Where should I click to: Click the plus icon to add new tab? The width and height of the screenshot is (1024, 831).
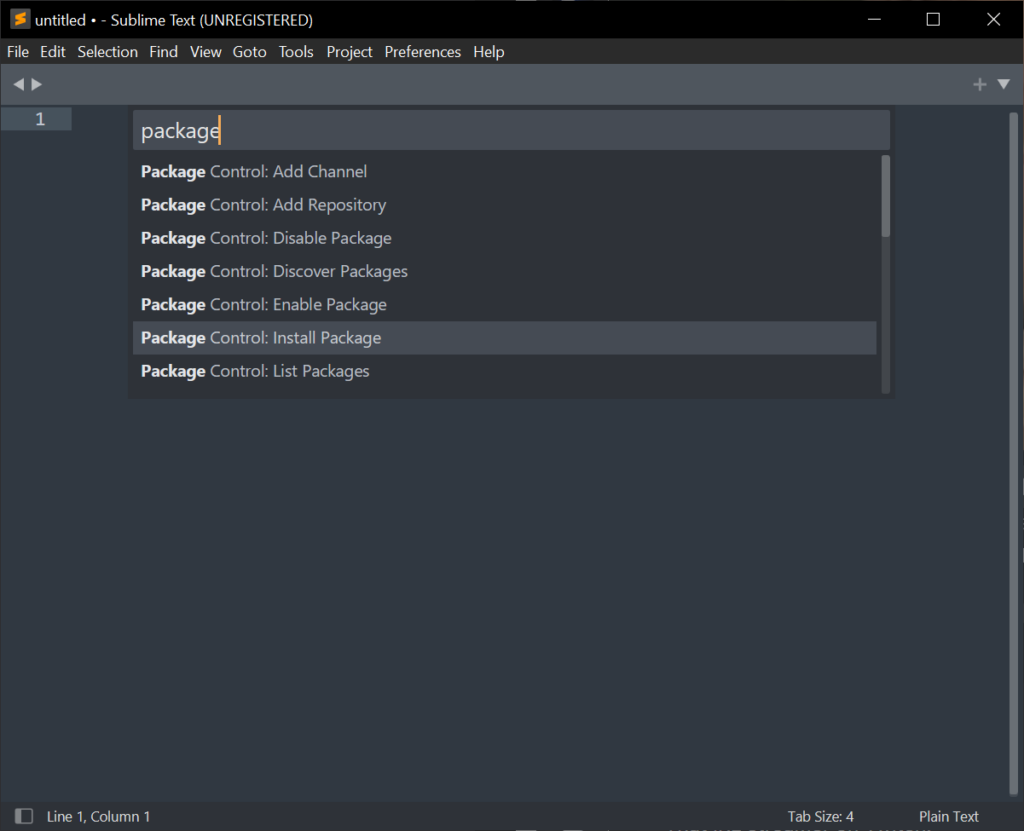(x=979, y=84)
